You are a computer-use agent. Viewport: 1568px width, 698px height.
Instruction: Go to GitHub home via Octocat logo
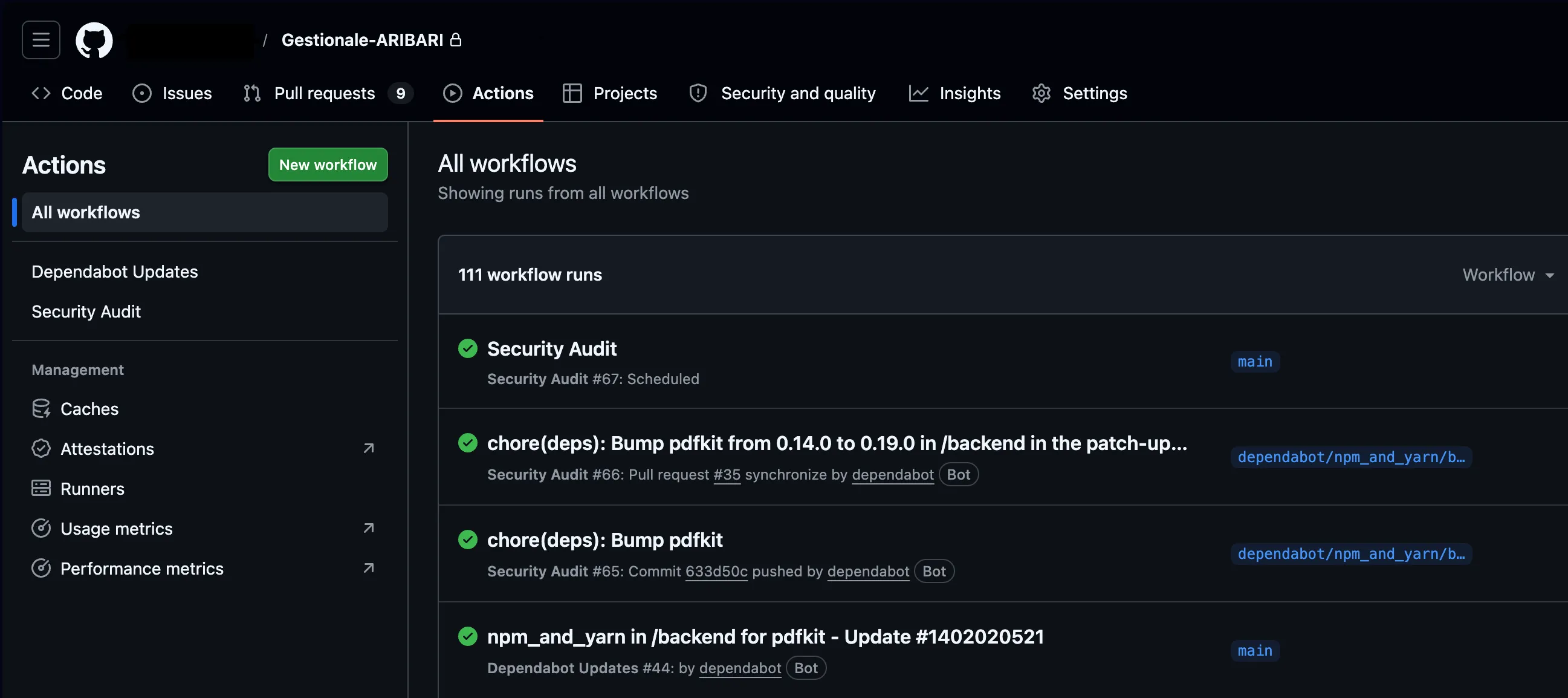coord(94,40)
